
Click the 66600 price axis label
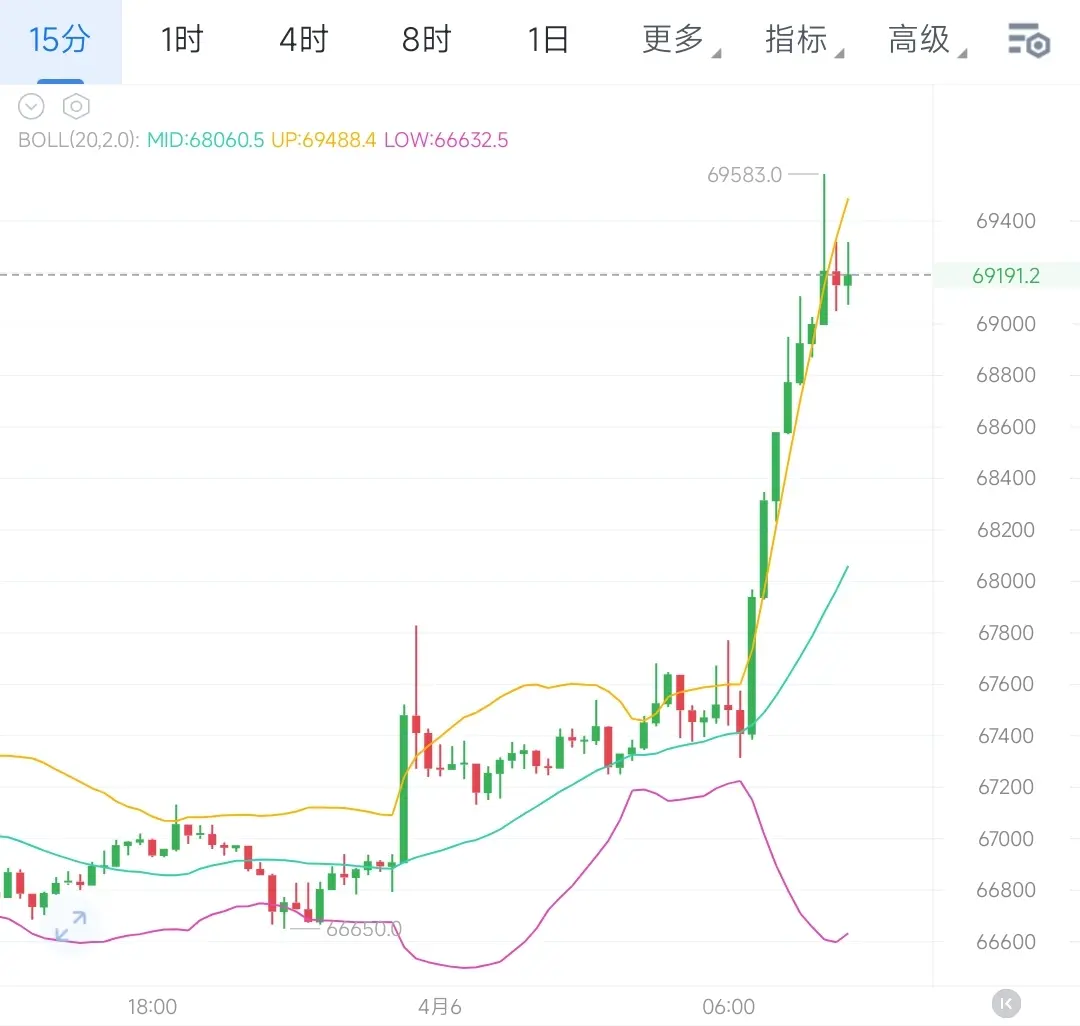pyautogui.click(x=1006, y=941)
